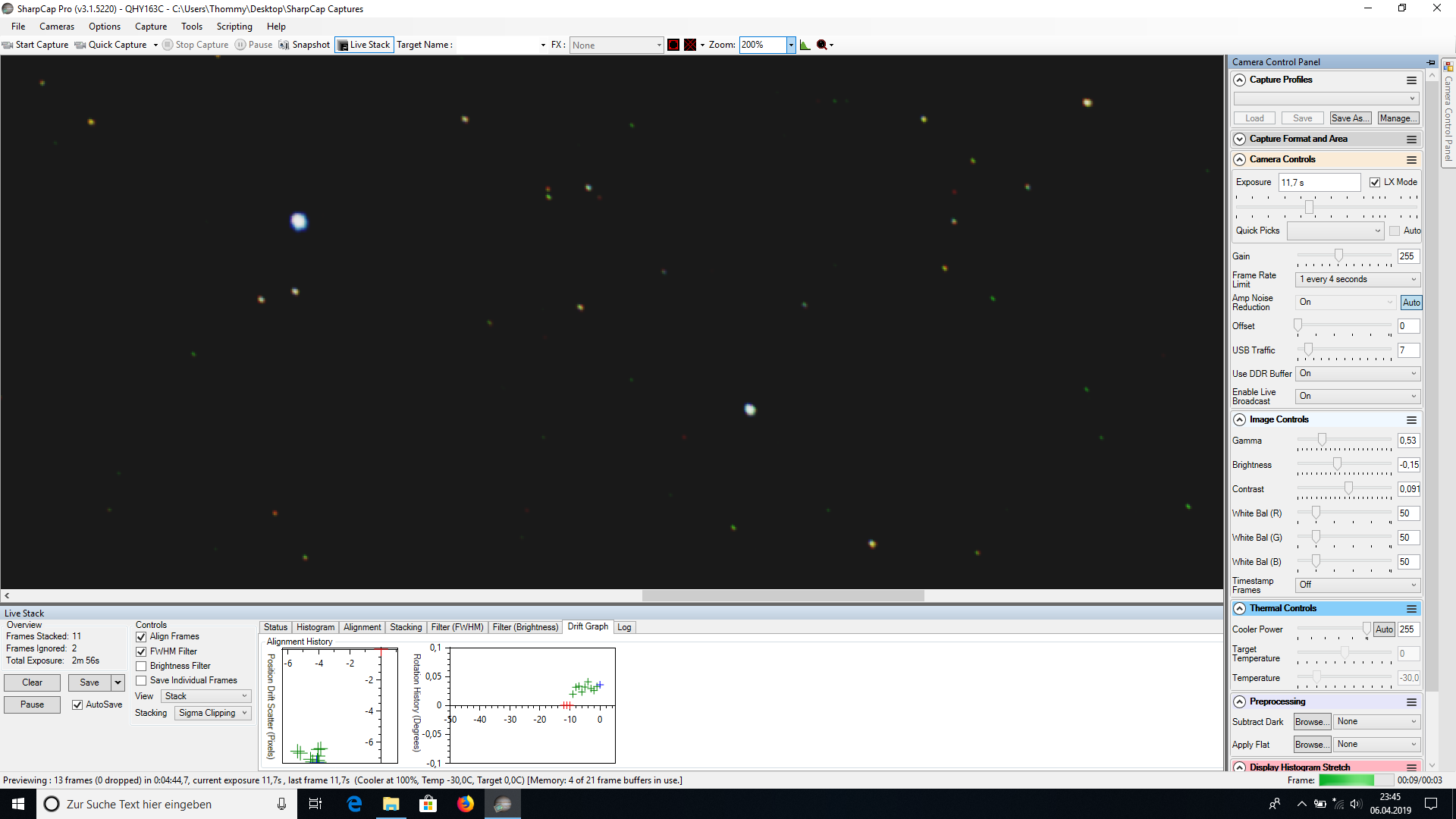Screen dimensions: 1456x819
Task: Collapse the Thermal Controls section
Action: tap(1240, 608)
